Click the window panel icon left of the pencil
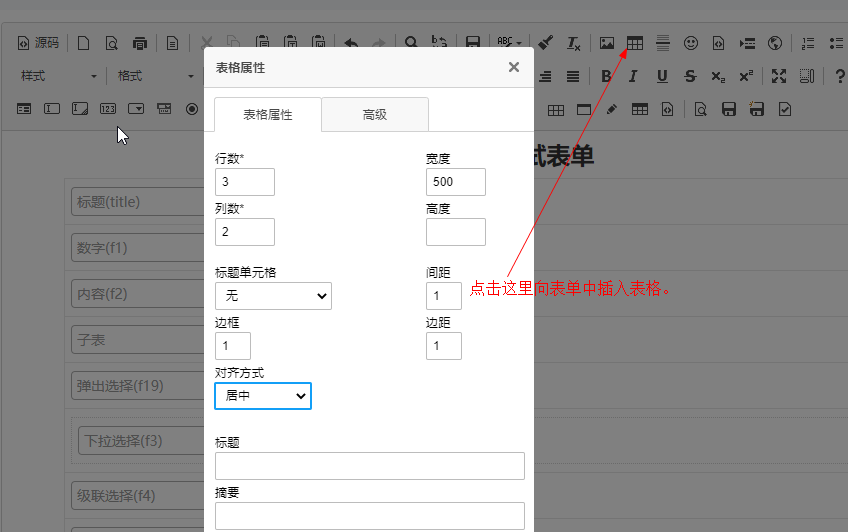Screen dimensions: 848x532 click(x=584, y=110)
